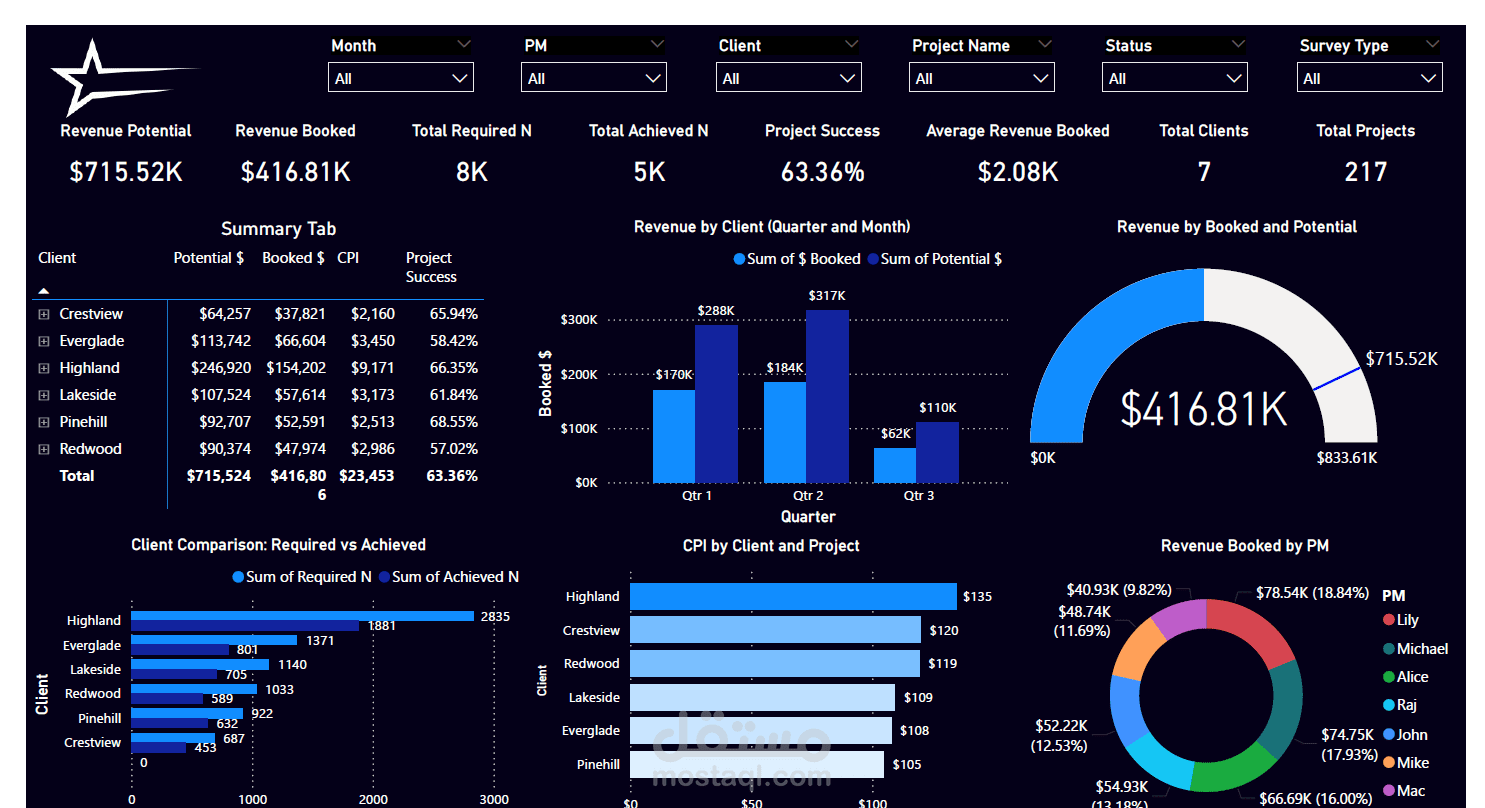Image resolution: width=1485 pixels, height=808 pixels.
Task: Select John color dot in PM legend
Action: 1389,735
